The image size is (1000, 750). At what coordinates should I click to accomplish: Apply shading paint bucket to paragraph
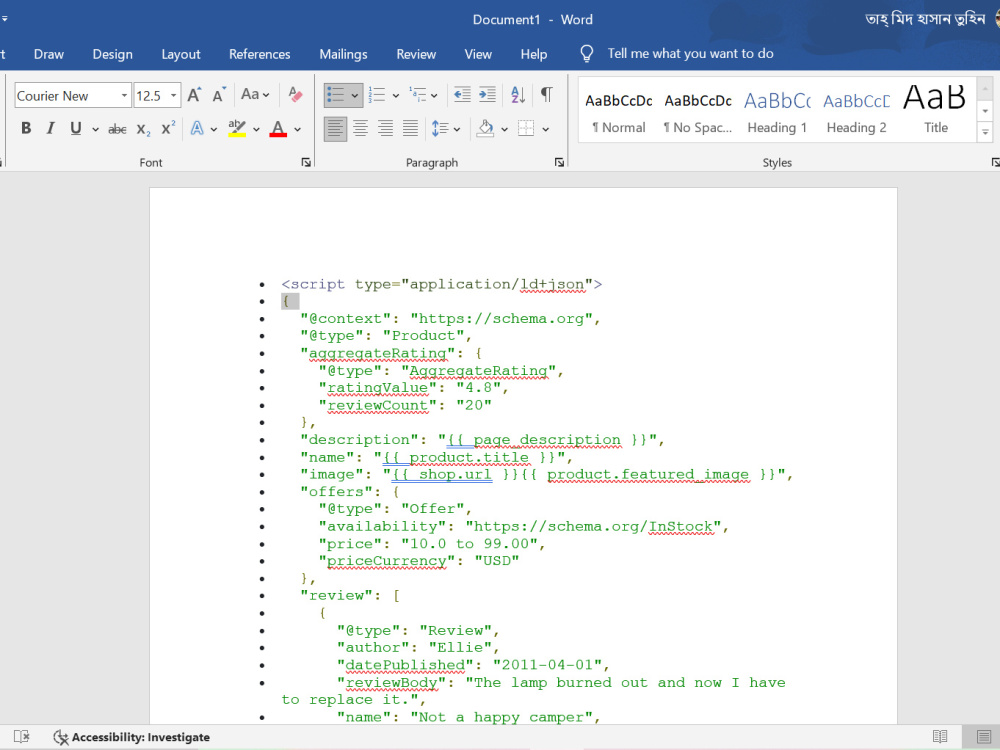pos(485,129)
